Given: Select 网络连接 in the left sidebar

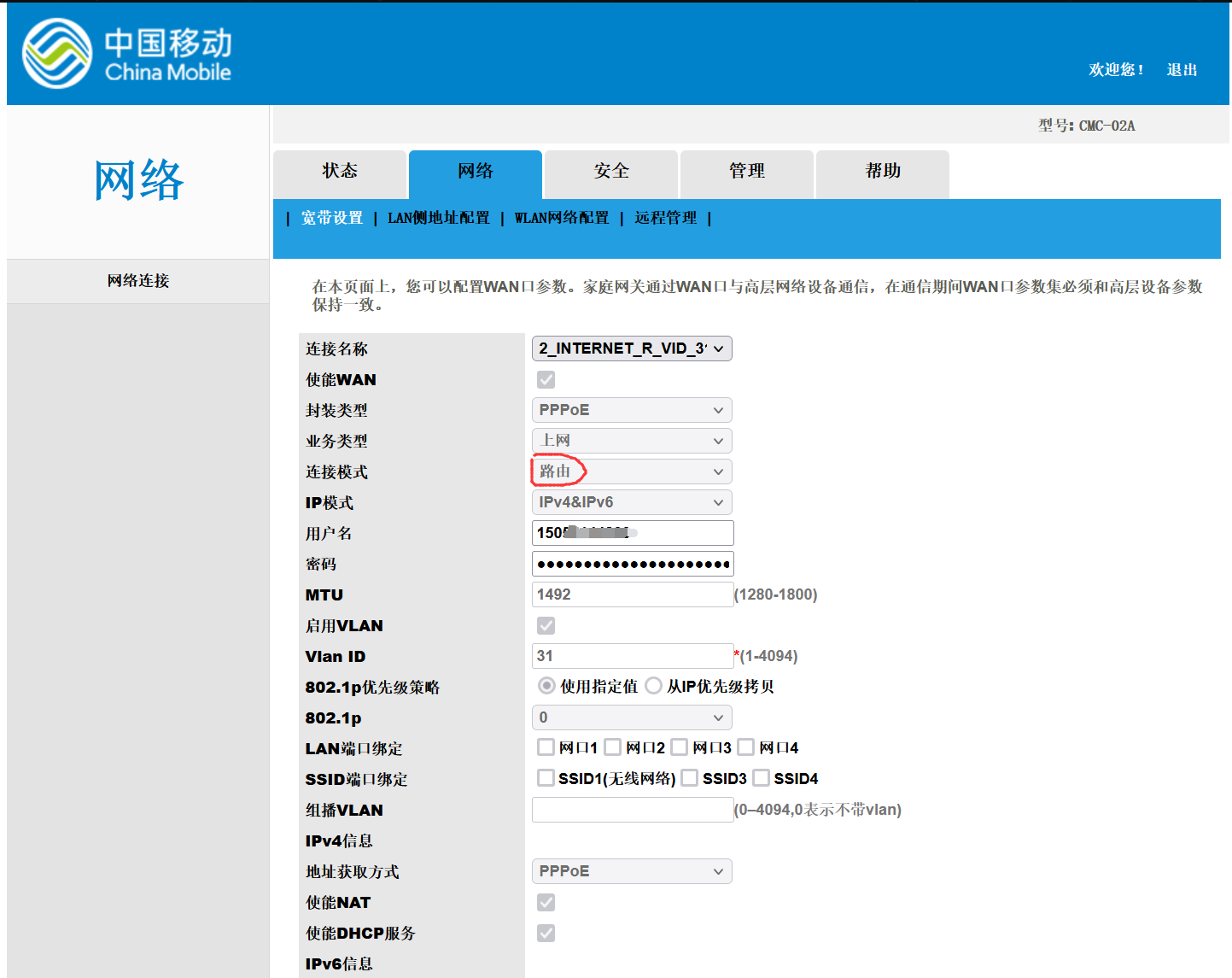Looking at the screenshot, I should [138, 281].
